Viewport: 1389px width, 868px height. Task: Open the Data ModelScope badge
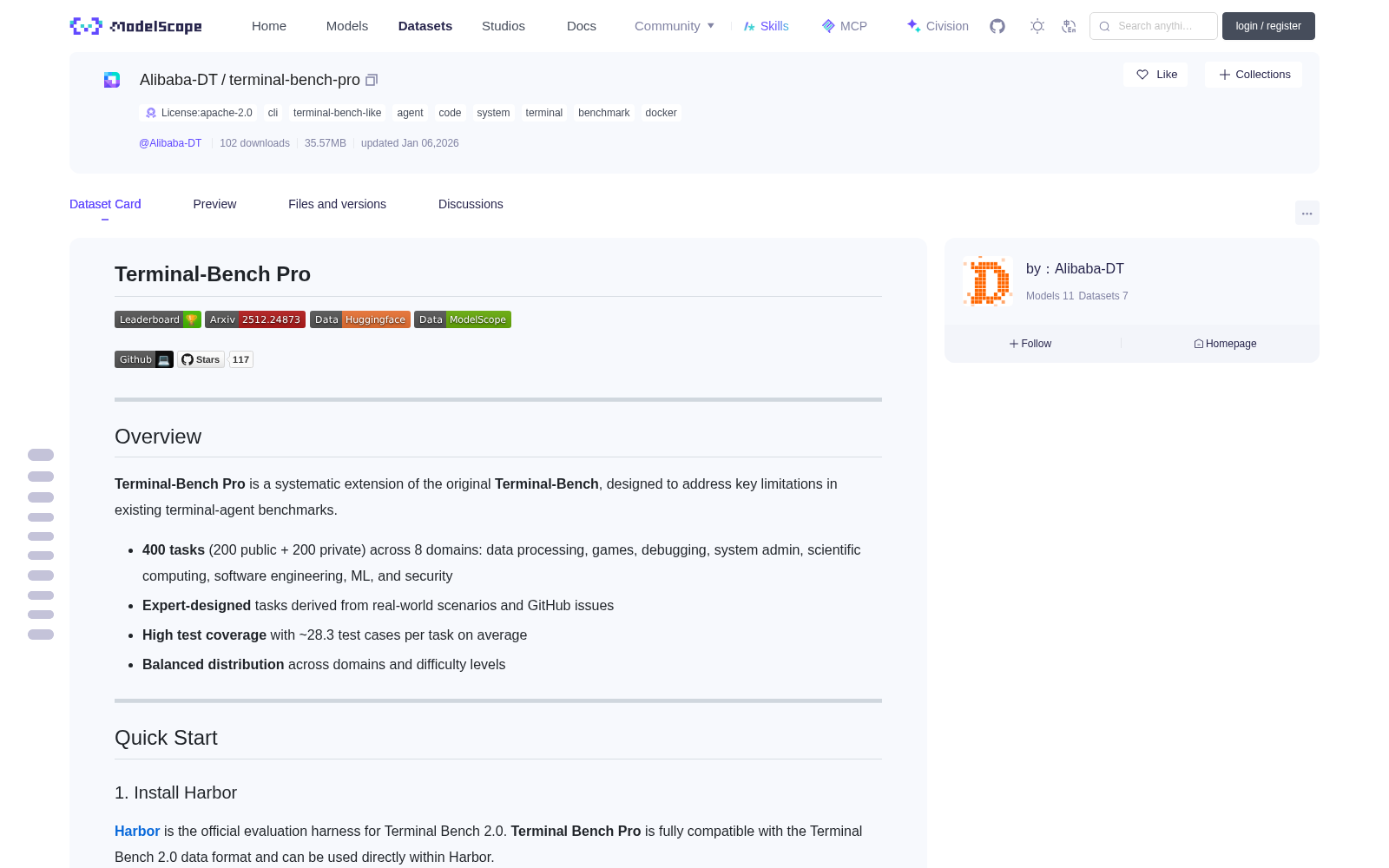[x=463, y=319]
